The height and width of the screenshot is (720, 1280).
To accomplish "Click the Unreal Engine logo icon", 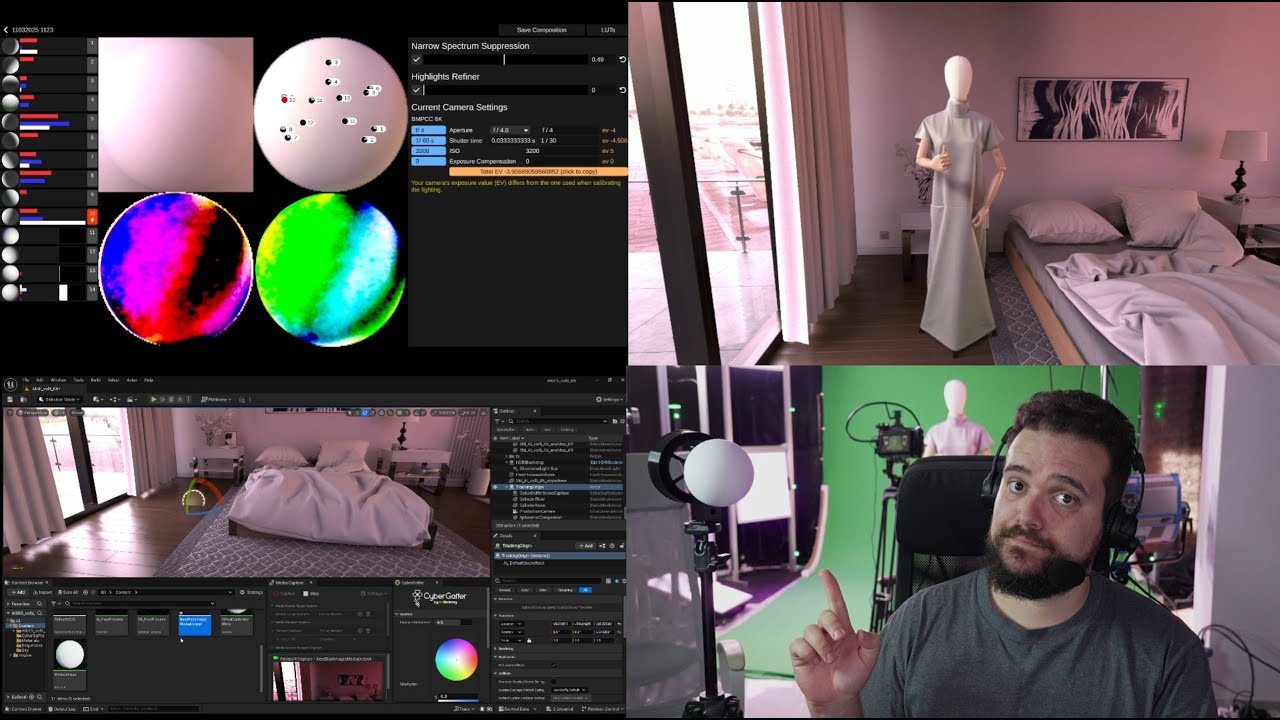I will [x=10, y=385].
